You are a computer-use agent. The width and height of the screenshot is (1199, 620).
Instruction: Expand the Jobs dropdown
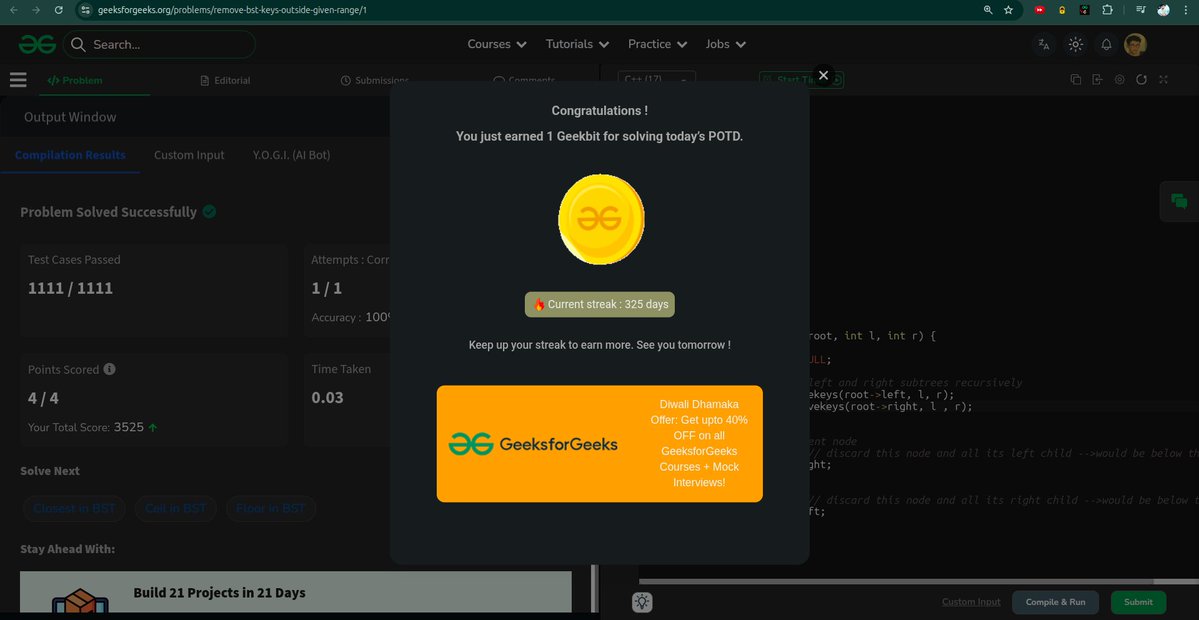pyautogui.click(x=726, y=44)
